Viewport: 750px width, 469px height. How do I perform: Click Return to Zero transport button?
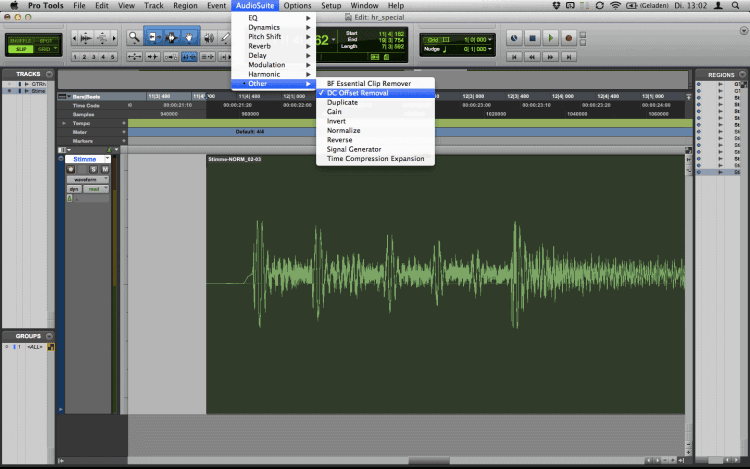point(514,57)
